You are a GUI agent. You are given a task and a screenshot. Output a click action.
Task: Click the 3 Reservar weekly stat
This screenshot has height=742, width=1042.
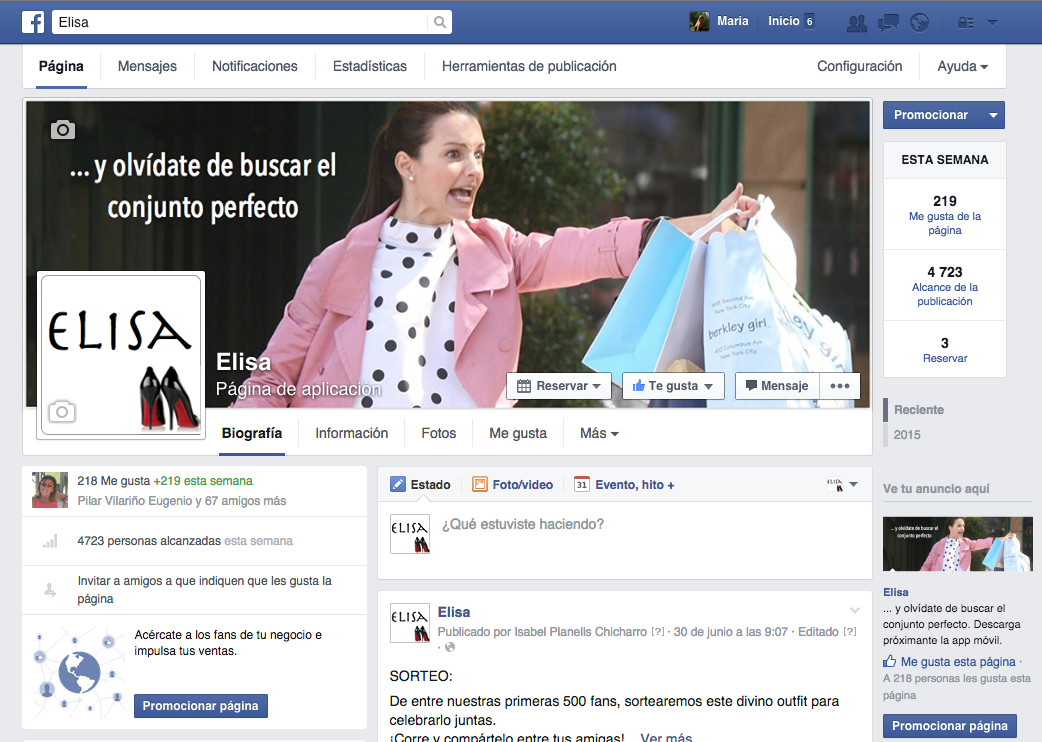[x=944, y=350]
